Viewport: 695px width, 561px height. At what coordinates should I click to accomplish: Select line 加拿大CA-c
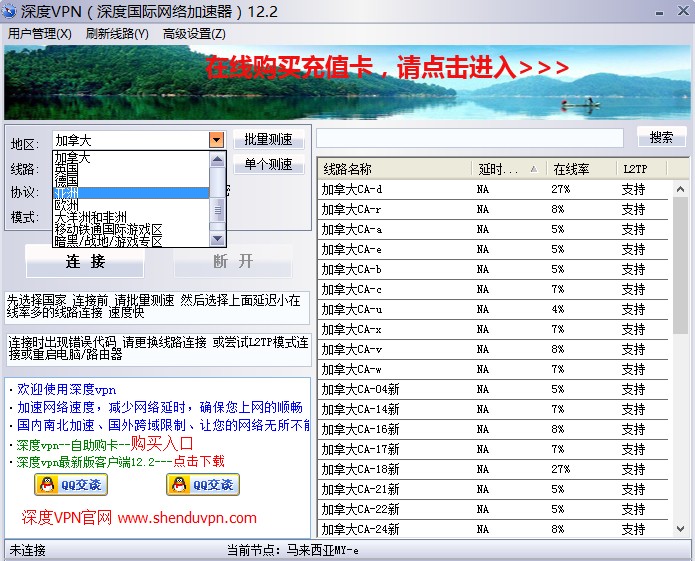point(493,289)
